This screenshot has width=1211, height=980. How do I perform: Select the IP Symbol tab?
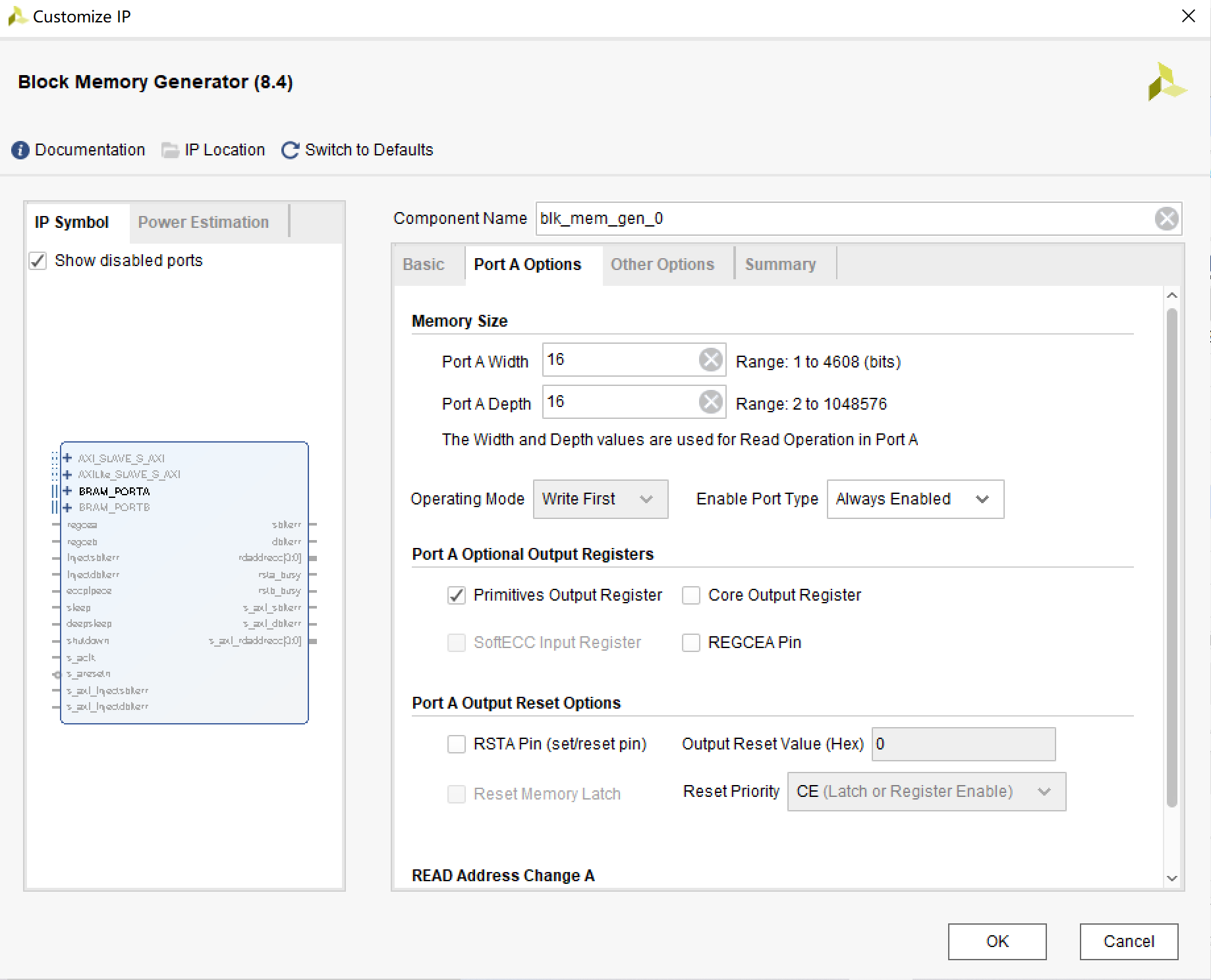point(72,223)
